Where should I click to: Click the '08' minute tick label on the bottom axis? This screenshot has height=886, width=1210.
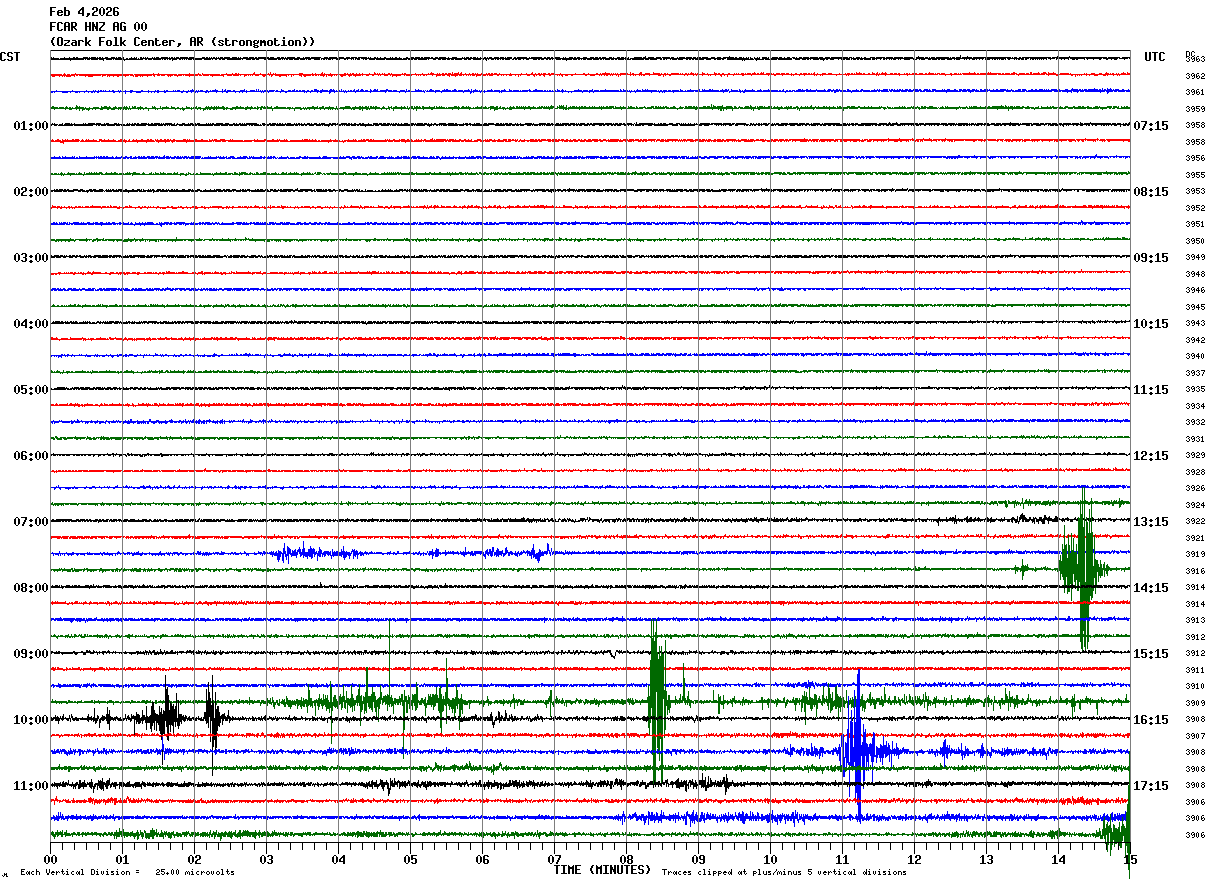click(627, 859)
